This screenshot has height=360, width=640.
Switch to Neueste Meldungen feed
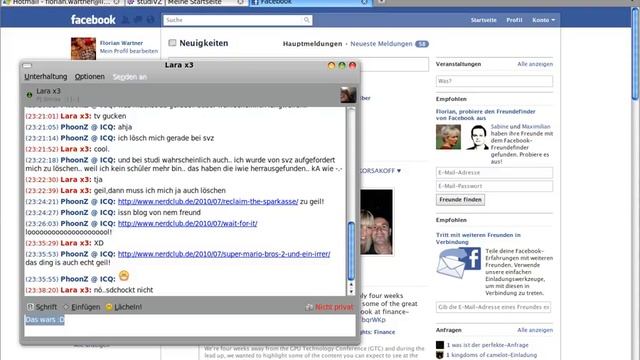(381, 44)
